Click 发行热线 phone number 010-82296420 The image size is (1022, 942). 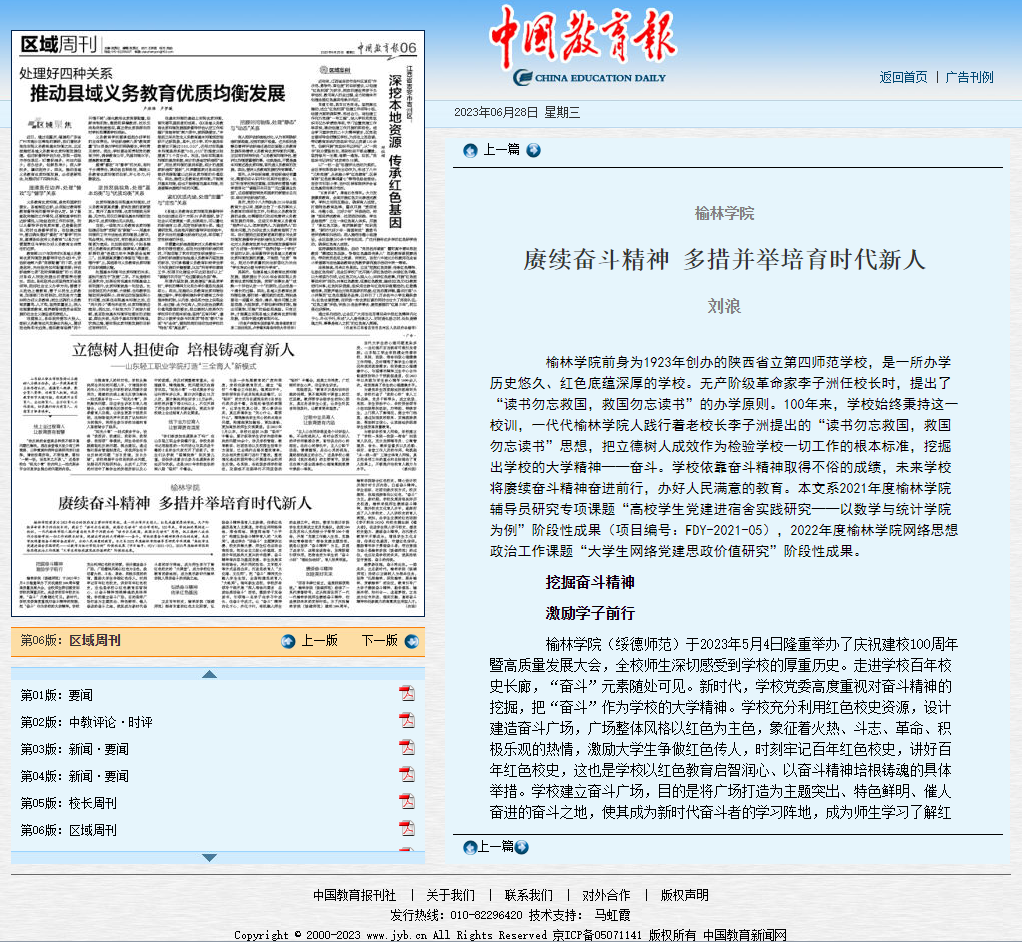click(x=486, y=915)
